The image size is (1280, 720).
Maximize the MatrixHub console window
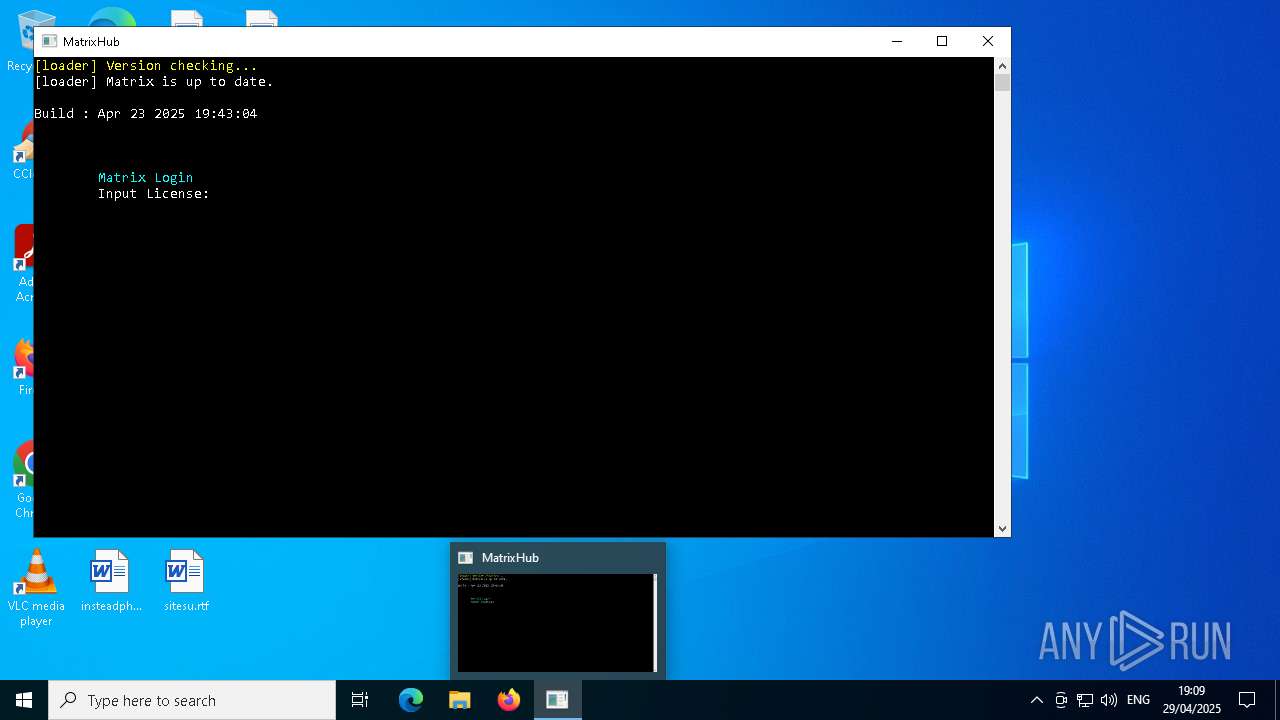(x=942, y=41)
